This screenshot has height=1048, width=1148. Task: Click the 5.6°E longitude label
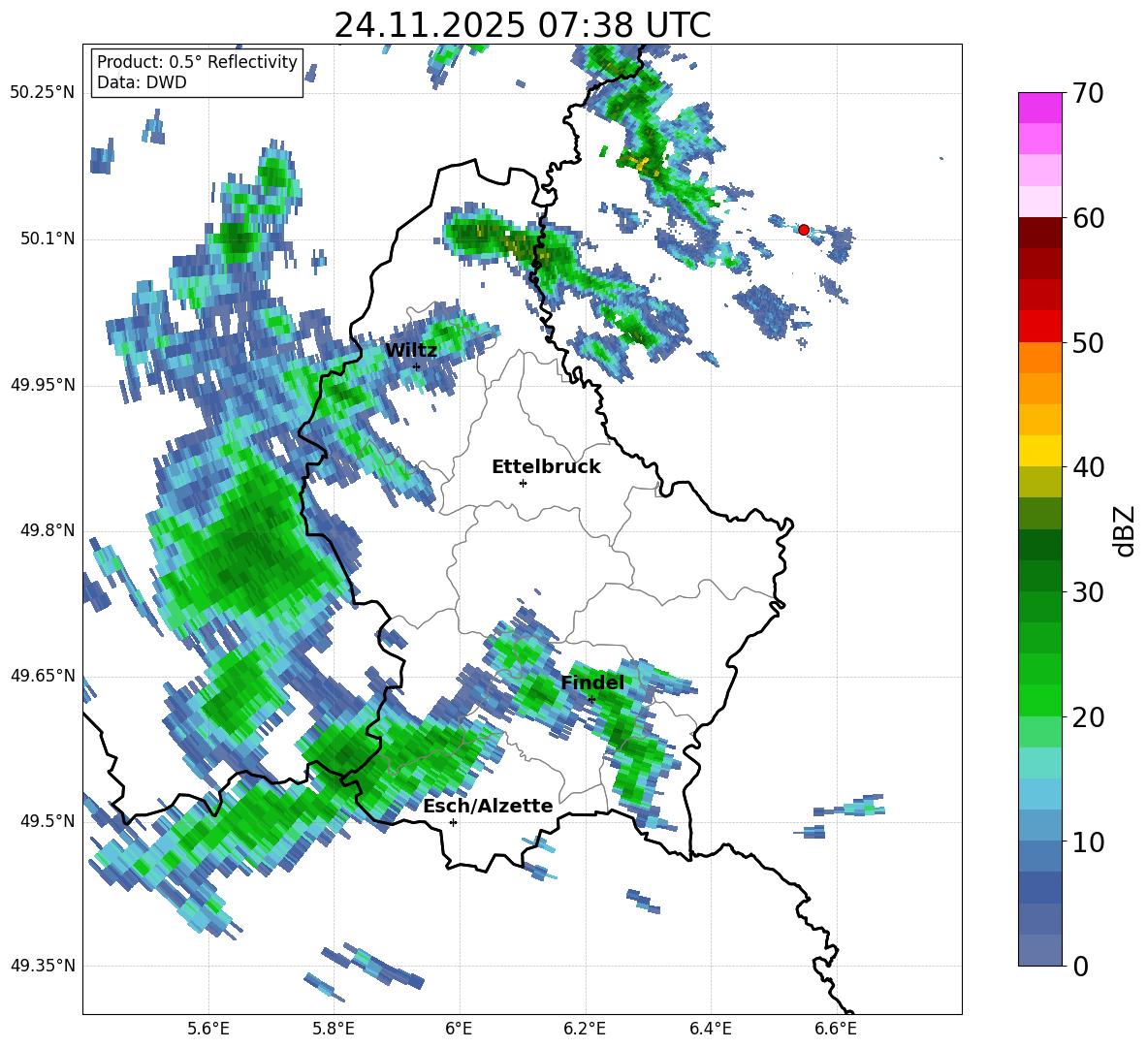click(x=208, y=1029)
